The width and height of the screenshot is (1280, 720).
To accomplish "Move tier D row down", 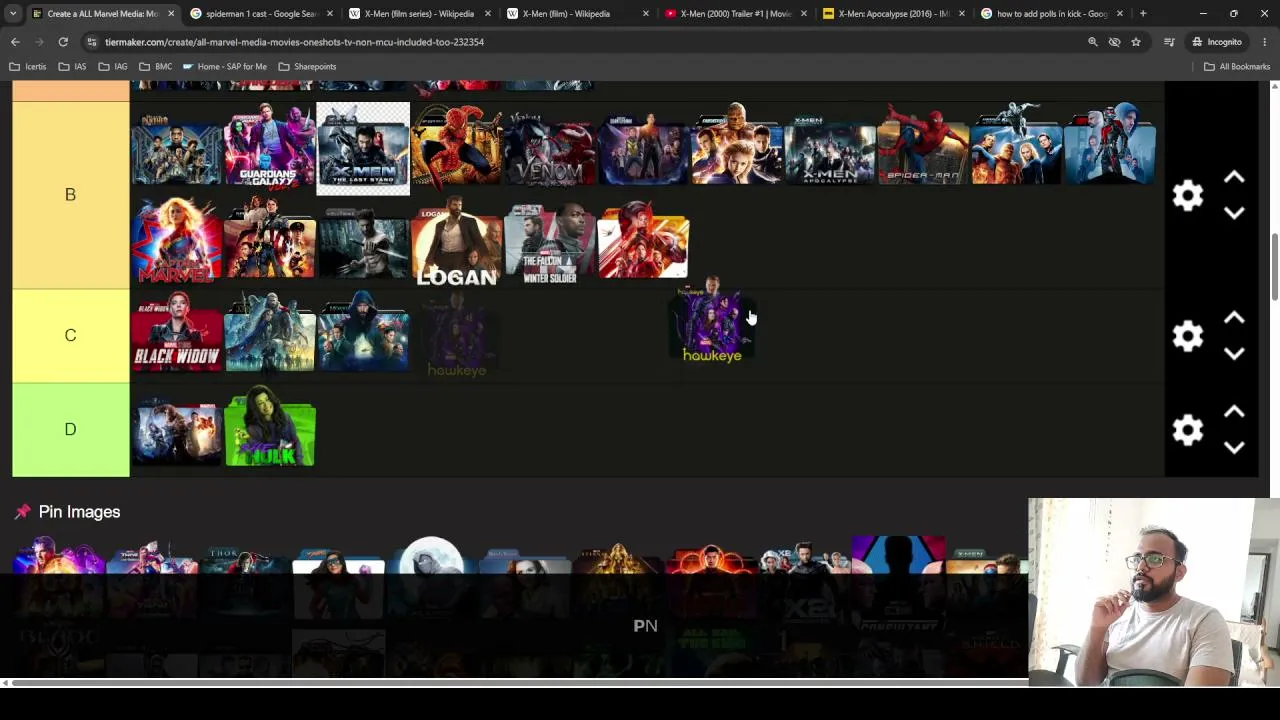I will coord(1234,448).
